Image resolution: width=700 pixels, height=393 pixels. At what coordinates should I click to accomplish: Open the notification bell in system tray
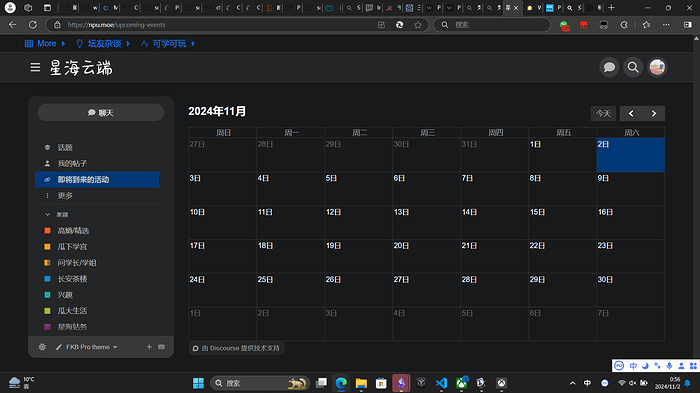(x=688, y=383)
